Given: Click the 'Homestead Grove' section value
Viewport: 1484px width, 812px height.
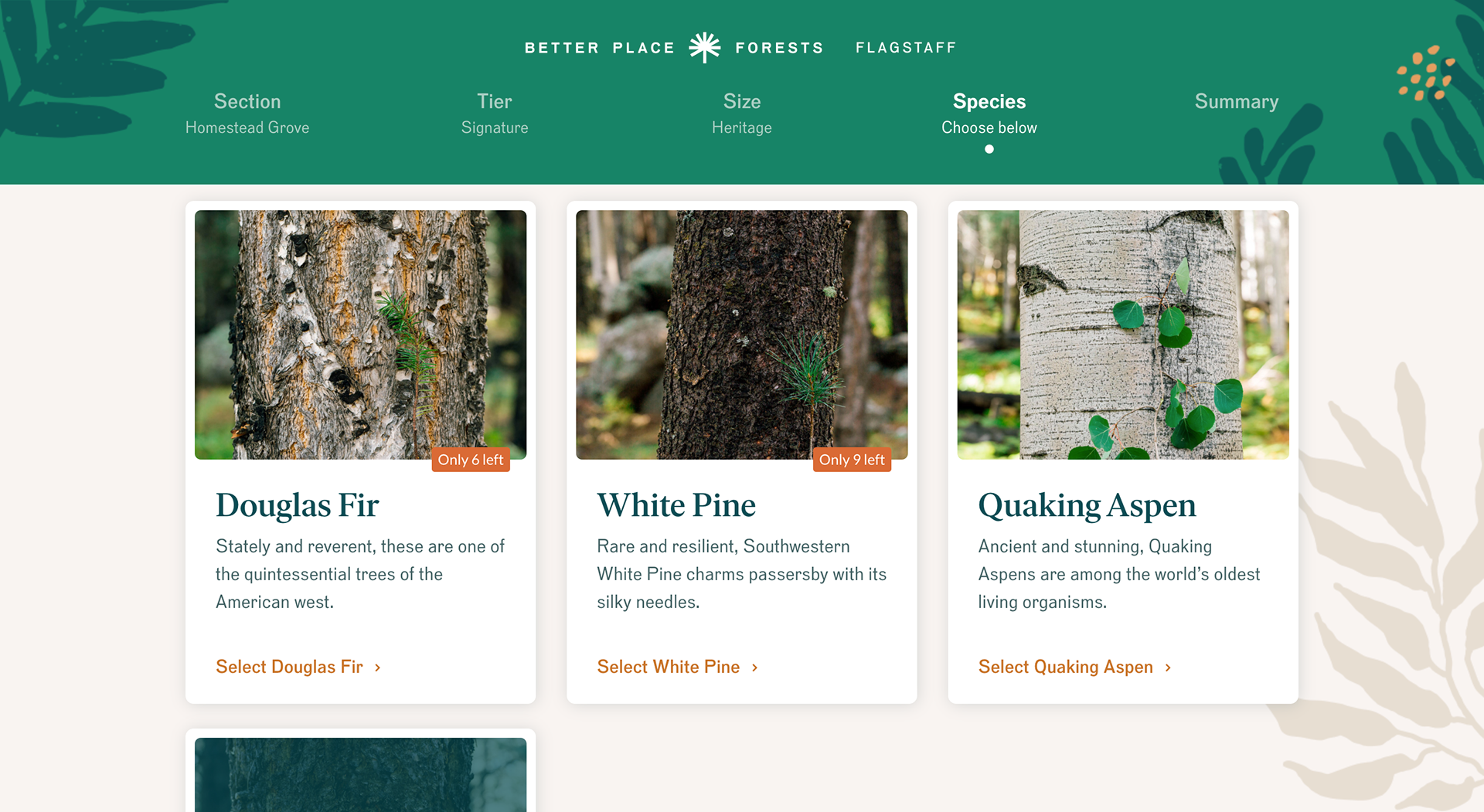Looking at the screenshot, I should (x=247, y=127).
